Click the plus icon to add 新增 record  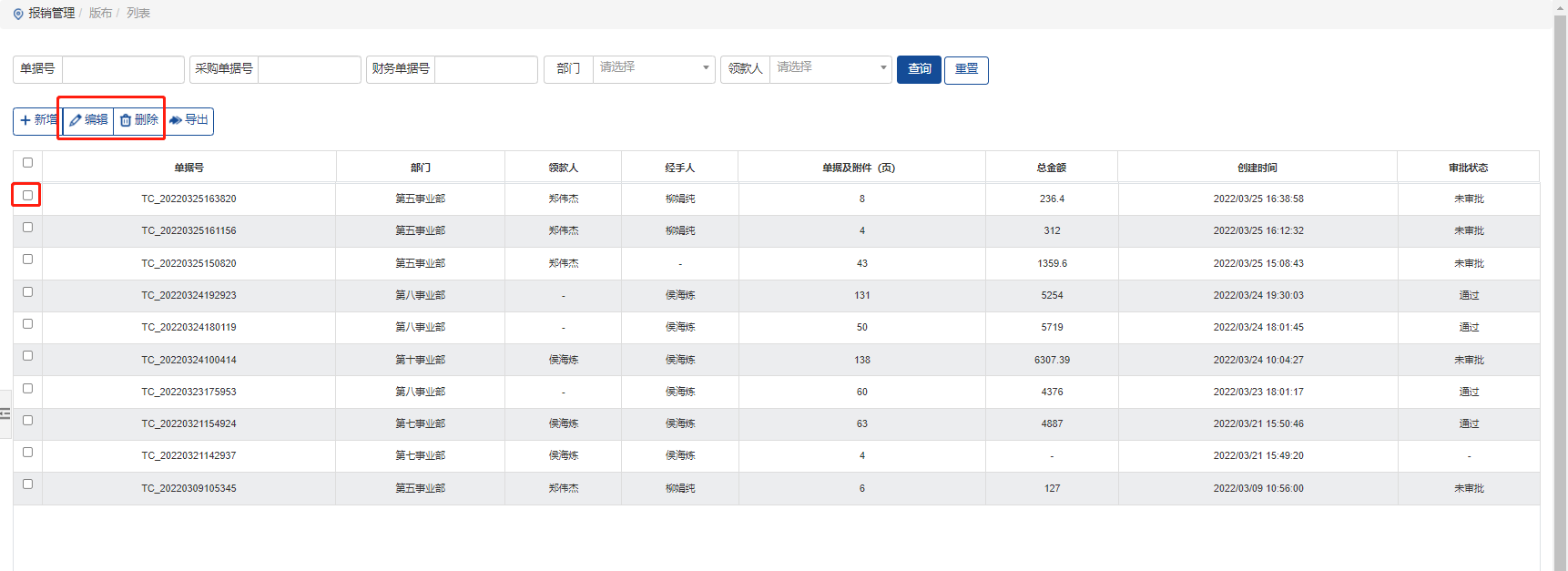coord(25,120)
